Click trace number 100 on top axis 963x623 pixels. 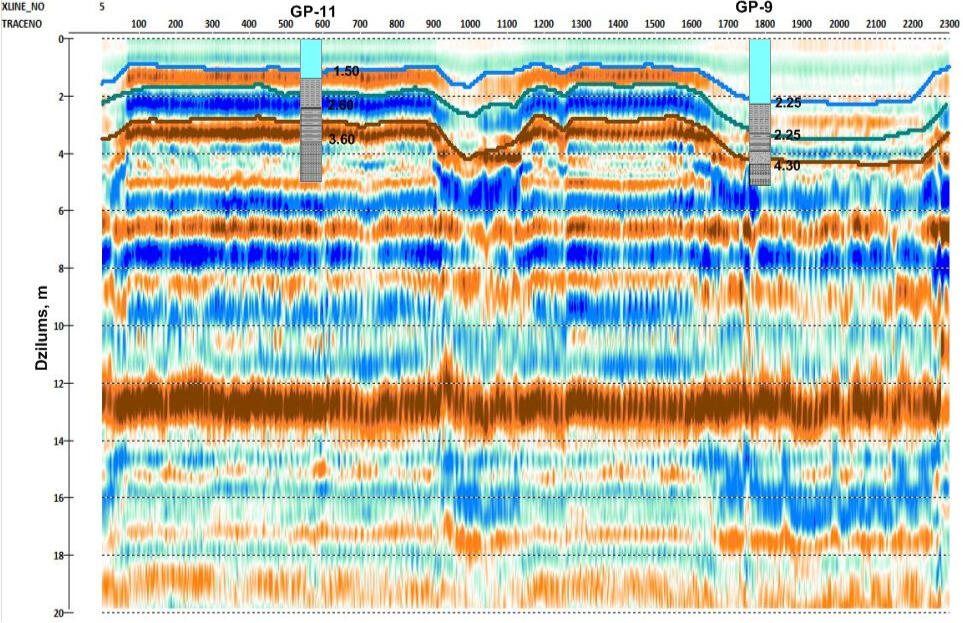click(x=138, y=23)
